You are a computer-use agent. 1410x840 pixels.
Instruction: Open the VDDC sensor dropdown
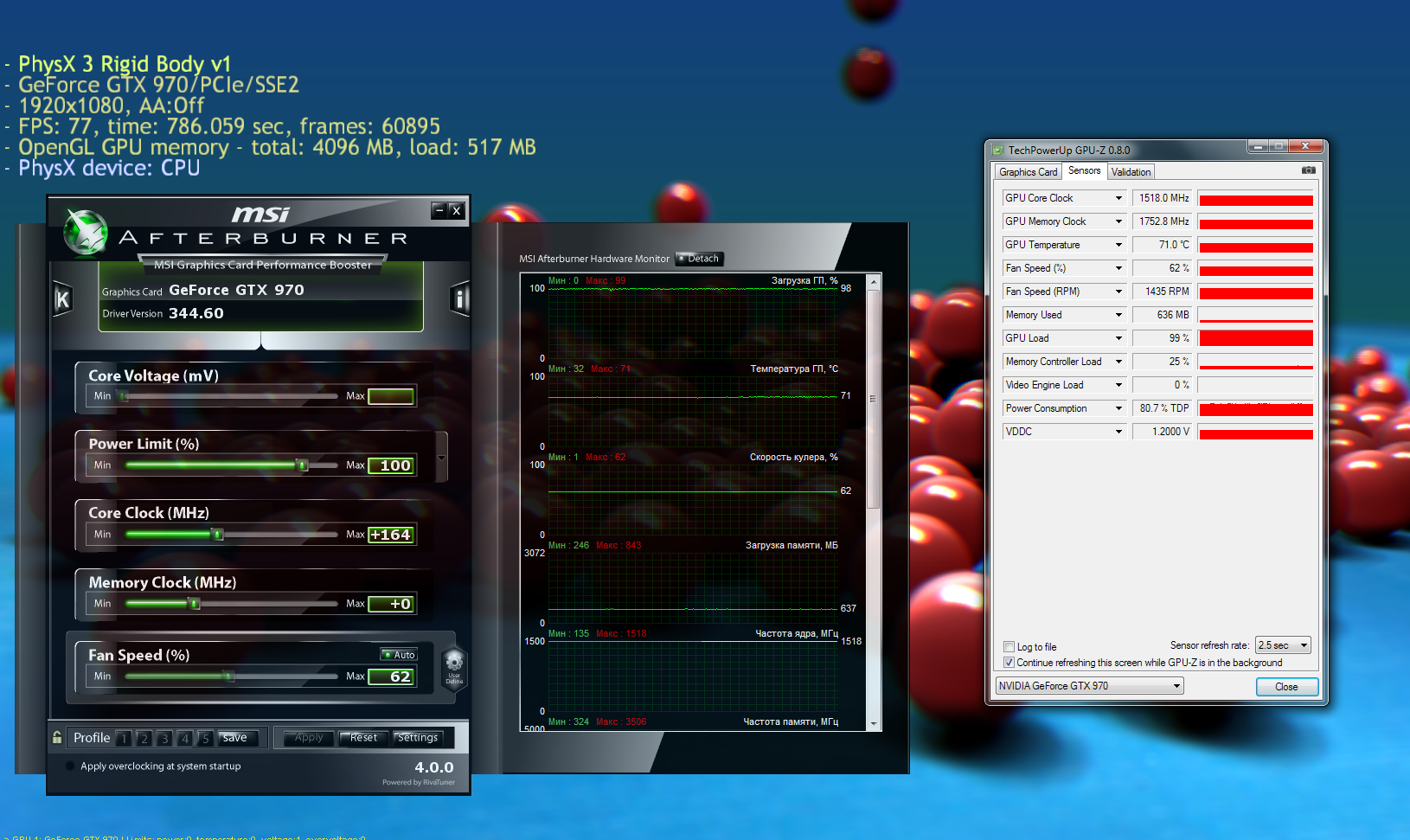click(1118, 432)
